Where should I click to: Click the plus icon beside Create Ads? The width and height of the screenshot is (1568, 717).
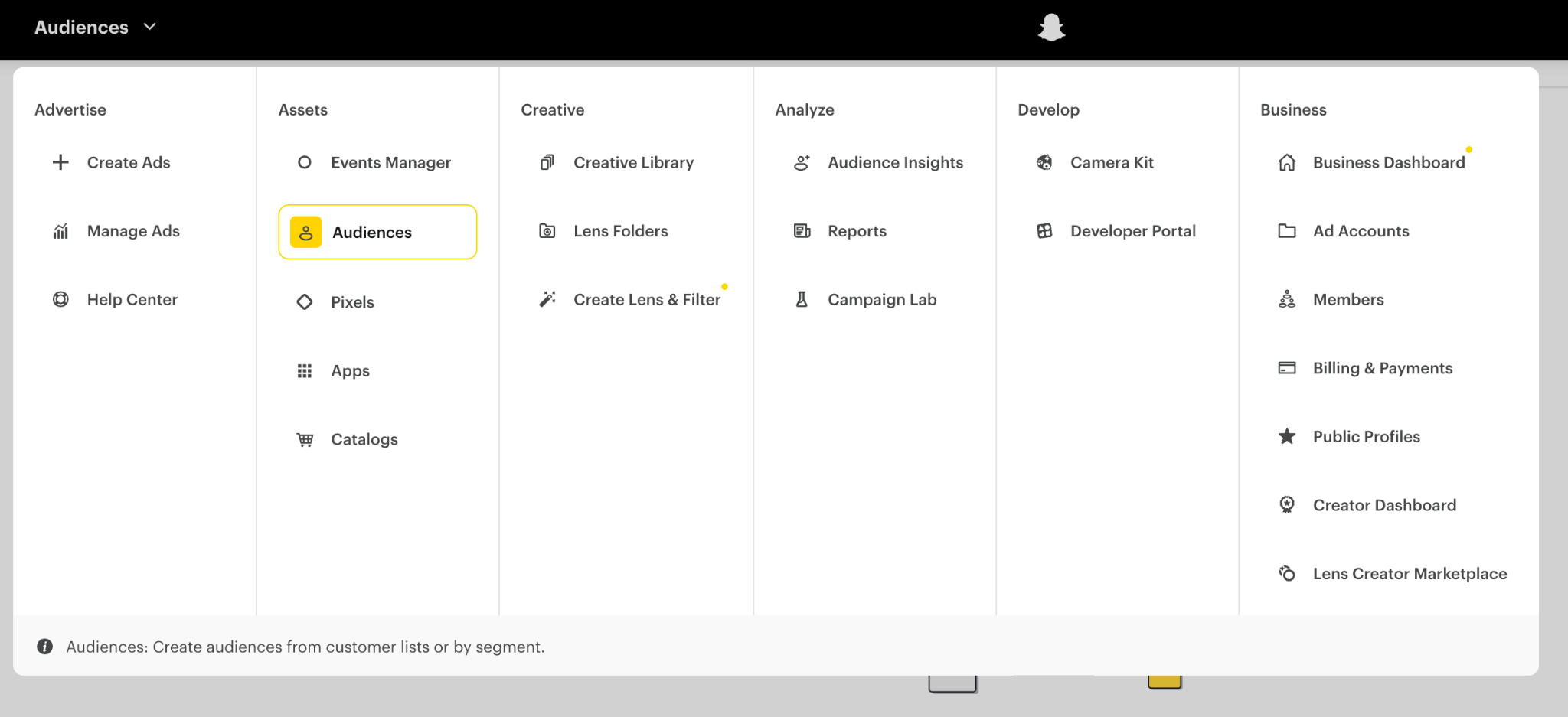click(60, 162)
